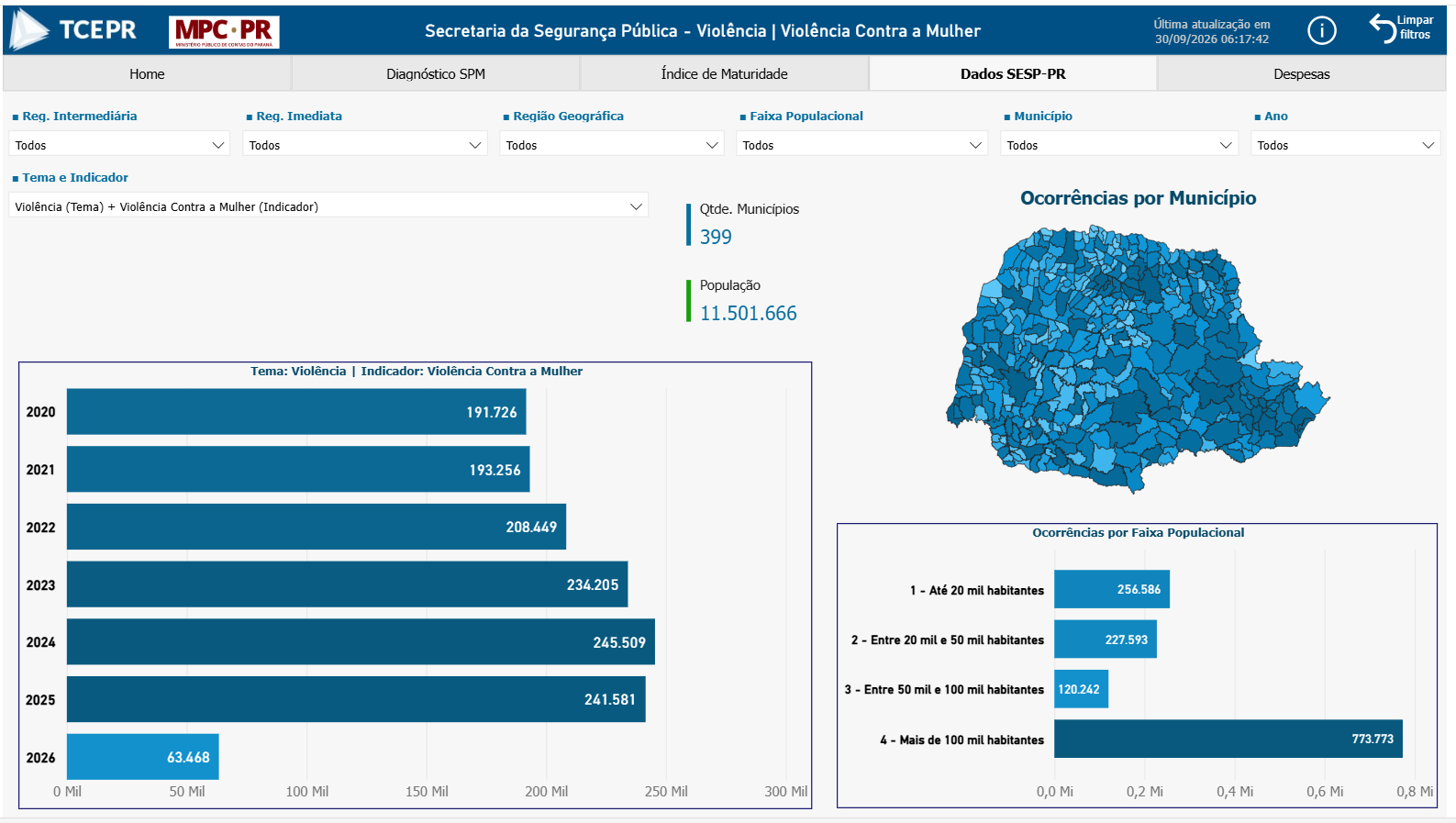Expand the Tema e Indicador dropdown
The height and width of the screenshot is (823, 1456).
[328, 206]
